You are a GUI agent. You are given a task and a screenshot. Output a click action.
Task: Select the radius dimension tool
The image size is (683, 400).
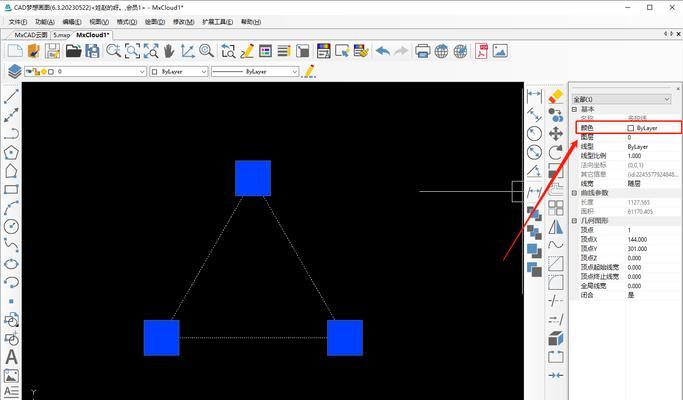[x=534, y=133]
